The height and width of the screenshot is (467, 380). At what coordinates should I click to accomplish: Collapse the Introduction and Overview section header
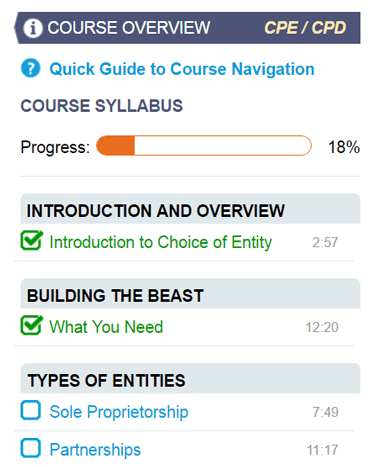(x=190, y=209)
